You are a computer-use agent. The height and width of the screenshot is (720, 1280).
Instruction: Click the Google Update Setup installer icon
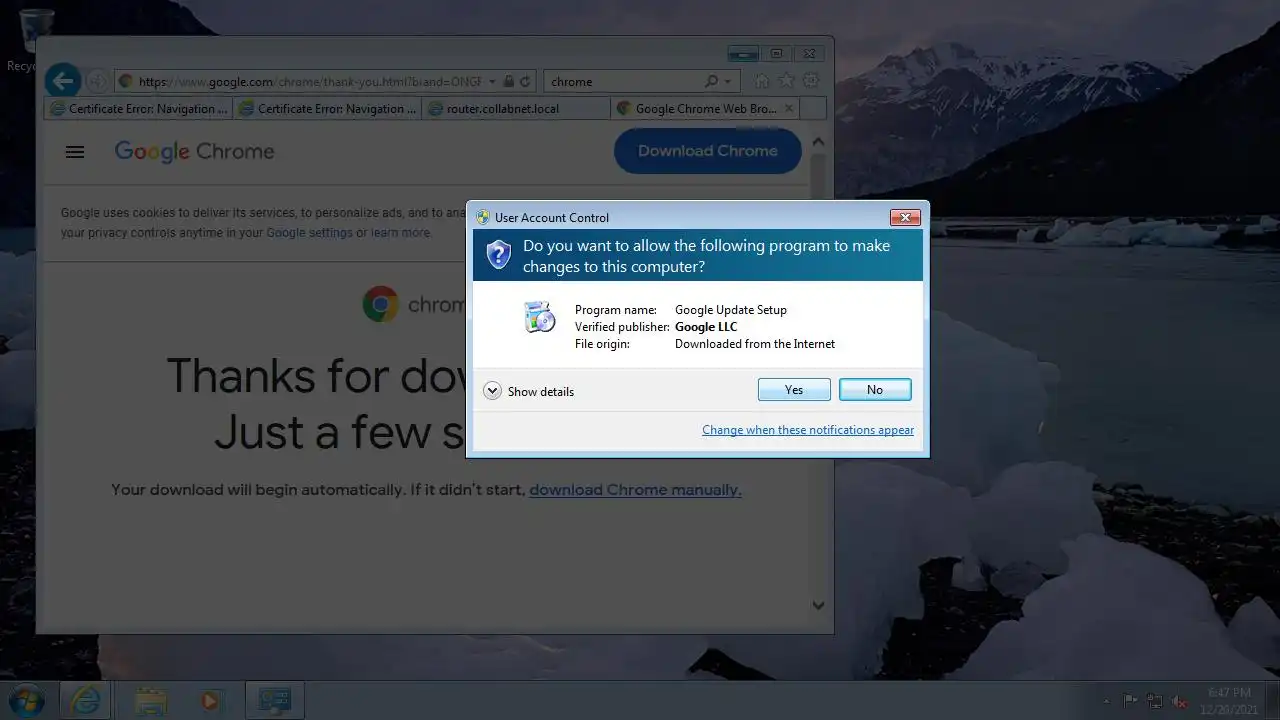[x=539, y=317]
